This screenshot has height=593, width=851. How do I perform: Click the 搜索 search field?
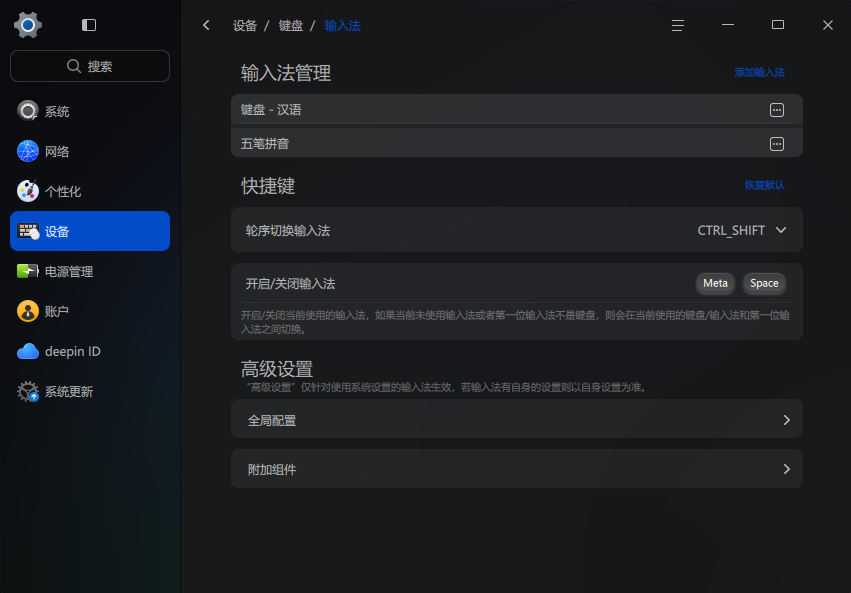pyautogui.click(x=90, y=66)
